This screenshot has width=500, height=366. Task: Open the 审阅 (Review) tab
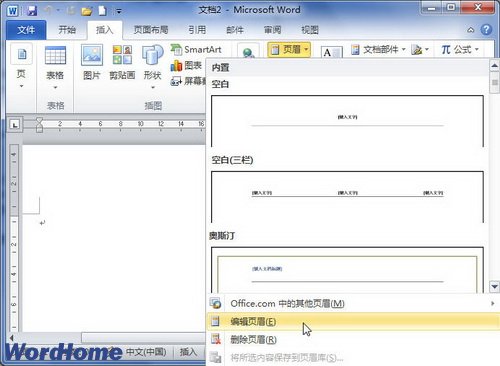click(272, 30)
